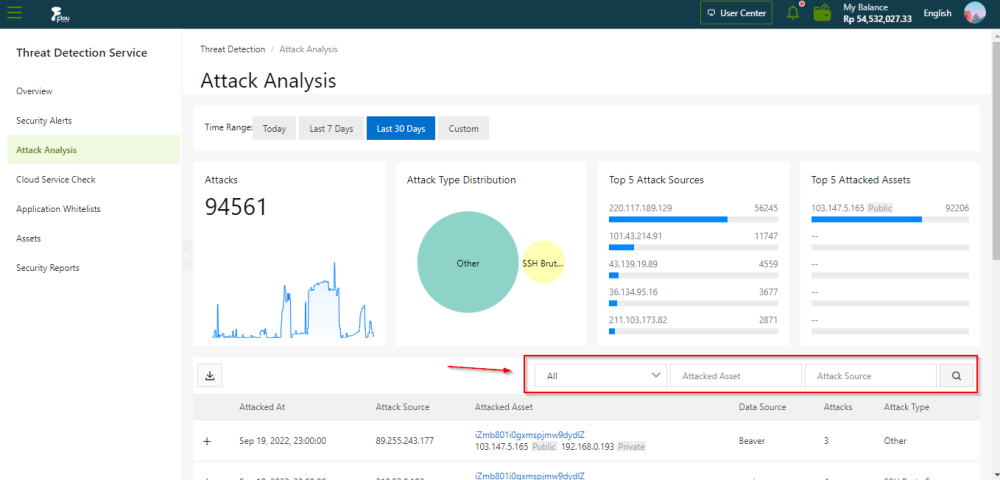Click the total attacks count 94561
Viewport: 1000px width, 480px height.
236,207
